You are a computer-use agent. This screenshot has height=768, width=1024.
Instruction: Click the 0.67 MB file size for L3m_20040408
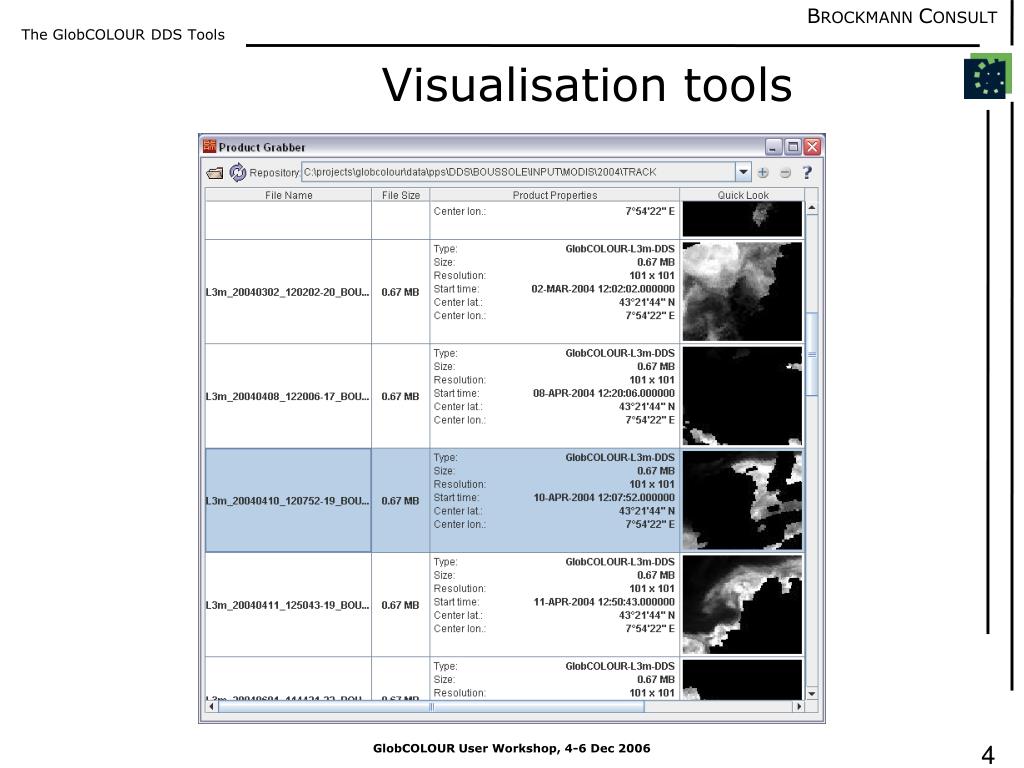(400, 396)
